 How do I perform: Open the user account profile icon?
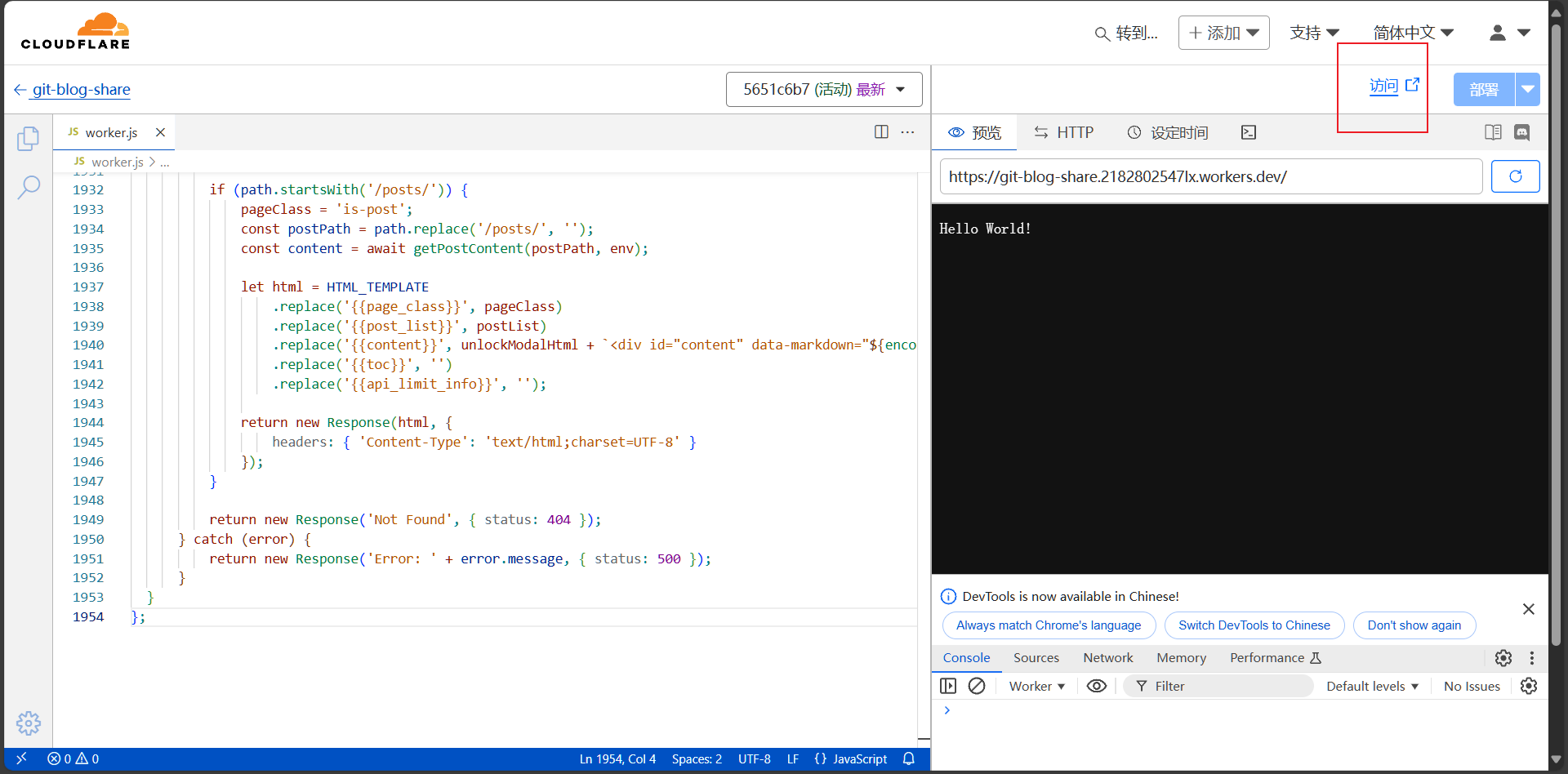pos(1498,33)
